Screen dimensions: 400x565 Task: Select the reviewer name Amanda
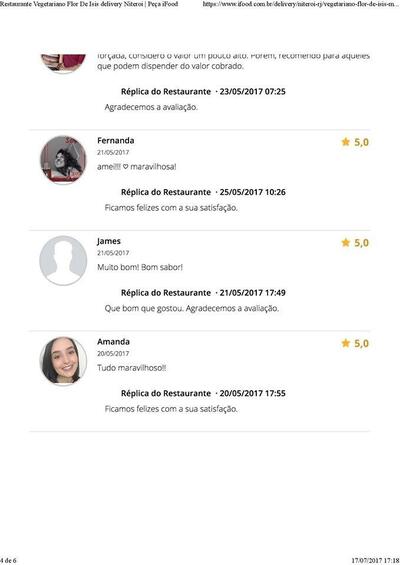tap(113, 342)
